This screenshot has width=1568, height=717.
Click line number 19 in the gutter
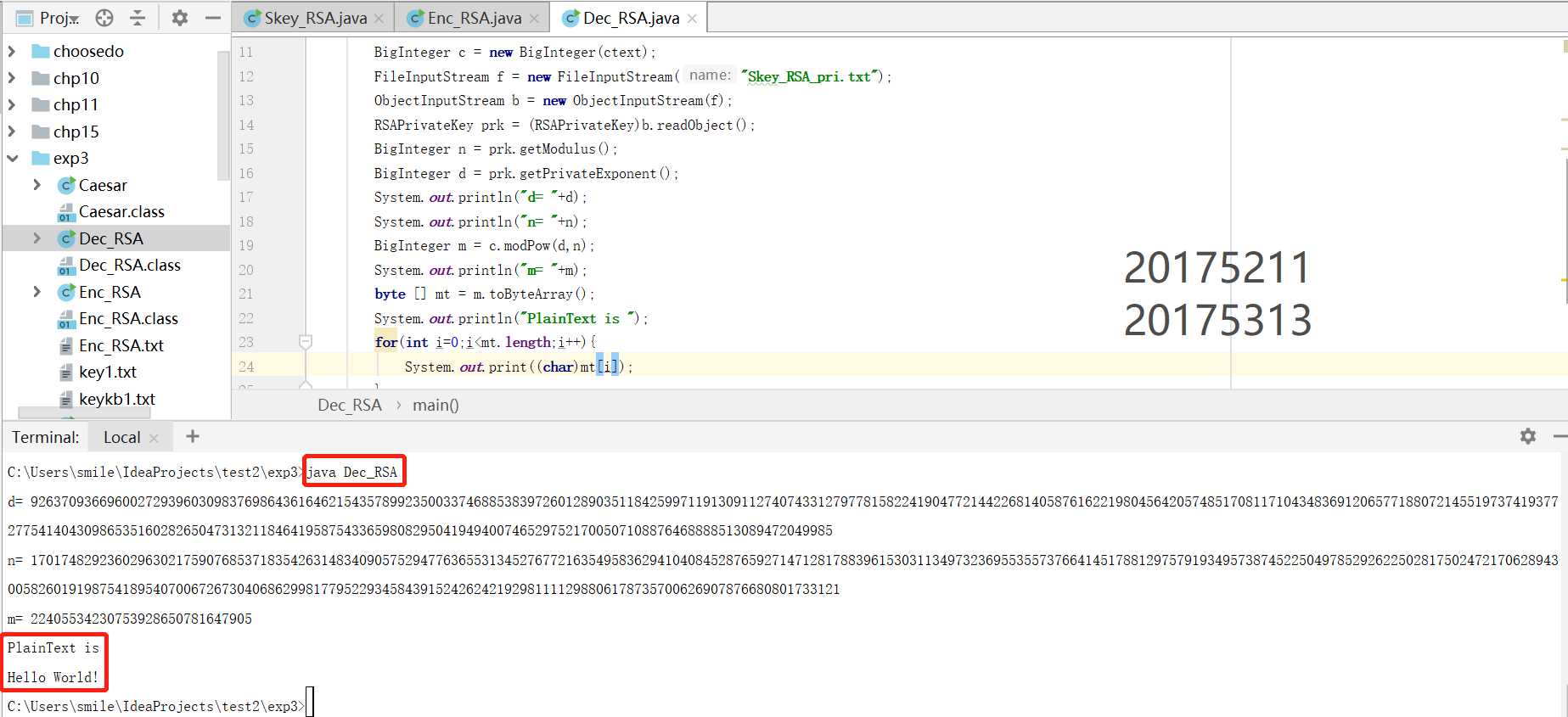(x=246, y=245)
